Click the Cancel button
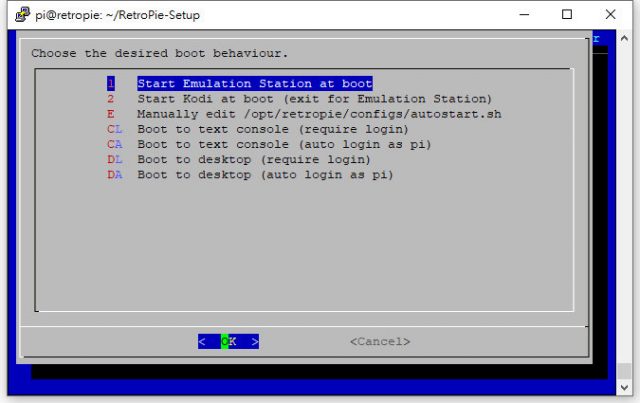 [x=380, y=341]
